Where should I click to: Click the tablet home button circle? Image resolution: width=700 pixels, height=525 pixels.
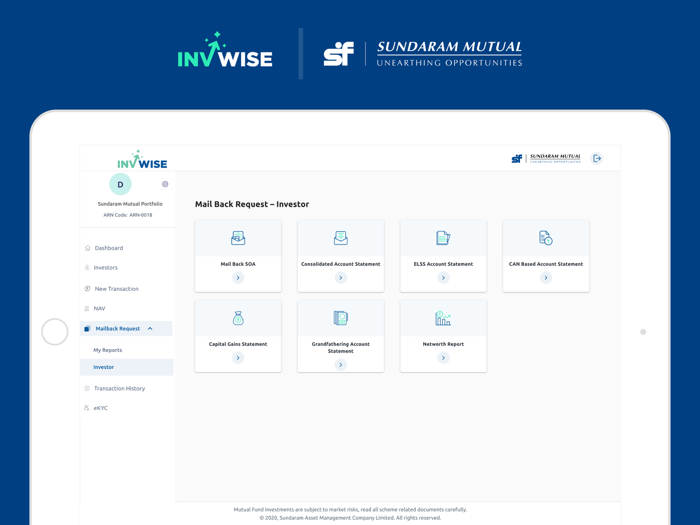pos(54,332)
